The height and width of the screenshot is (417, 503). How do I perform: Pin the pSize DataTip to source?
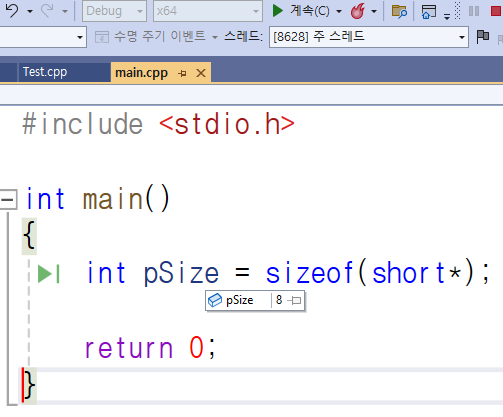295,300
